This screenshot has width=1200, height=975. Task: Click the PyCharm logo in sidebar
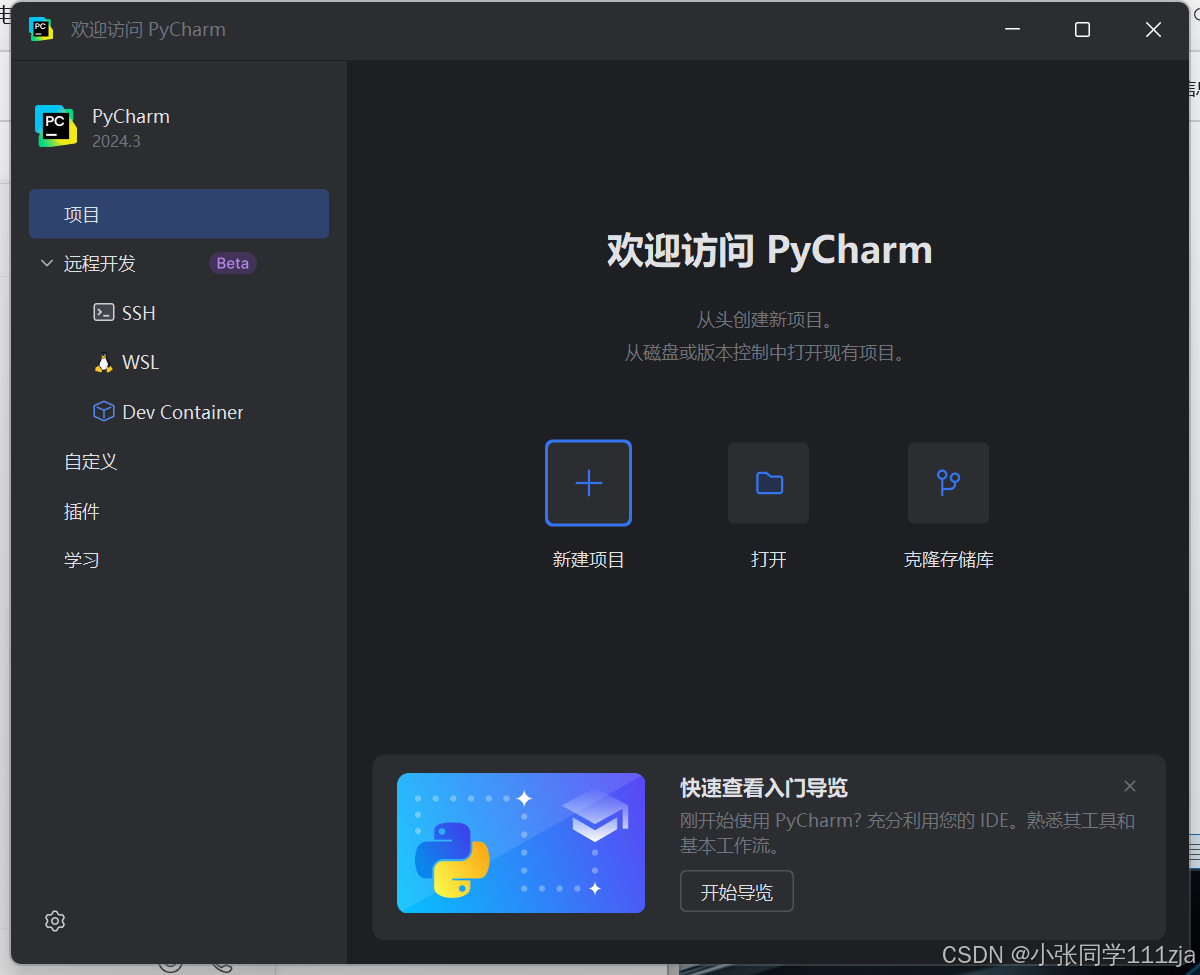(56, 126)
